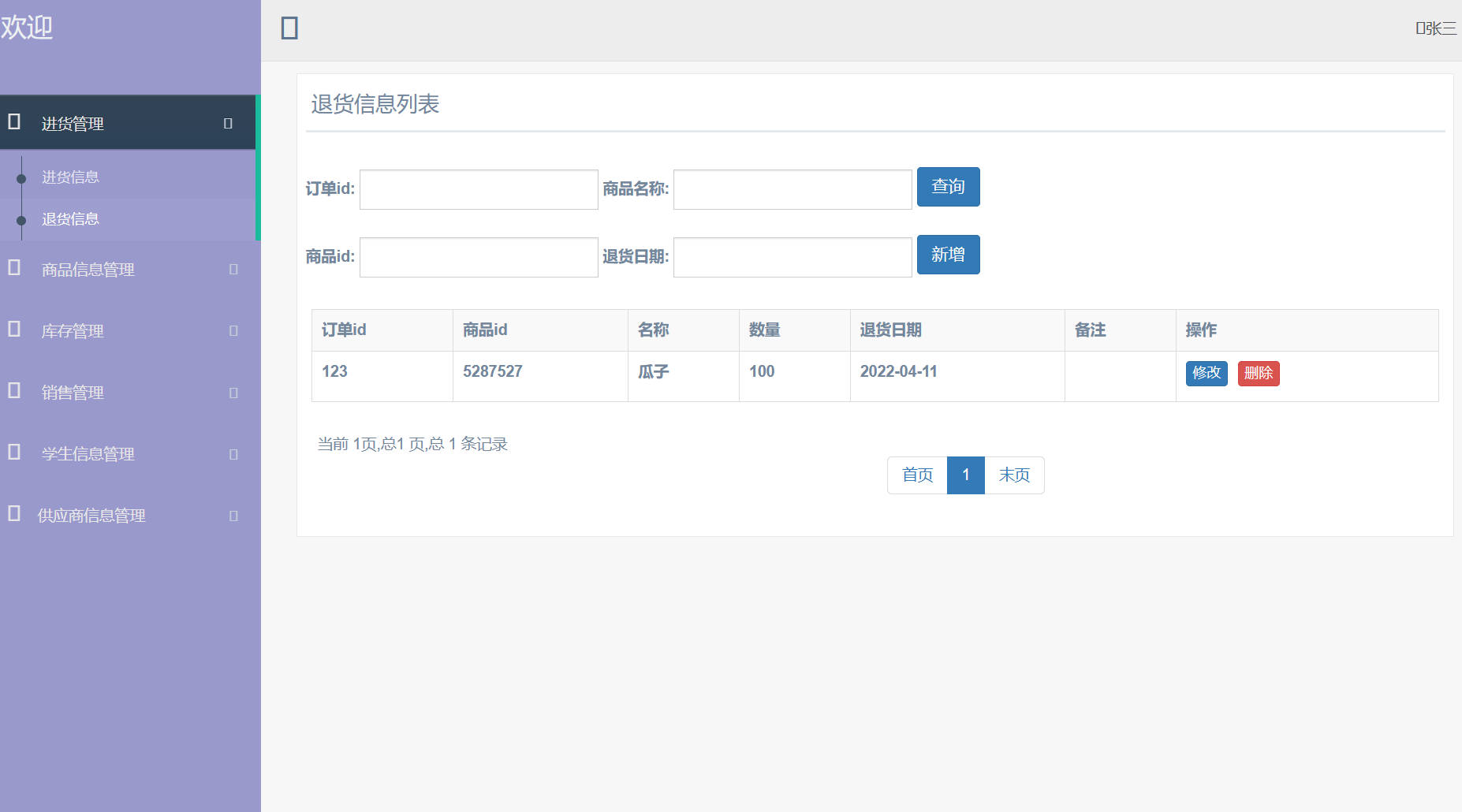Screen dimensions: 1462x812
Task: Go to 末页 last page
Action: [x=1014, y=475]
